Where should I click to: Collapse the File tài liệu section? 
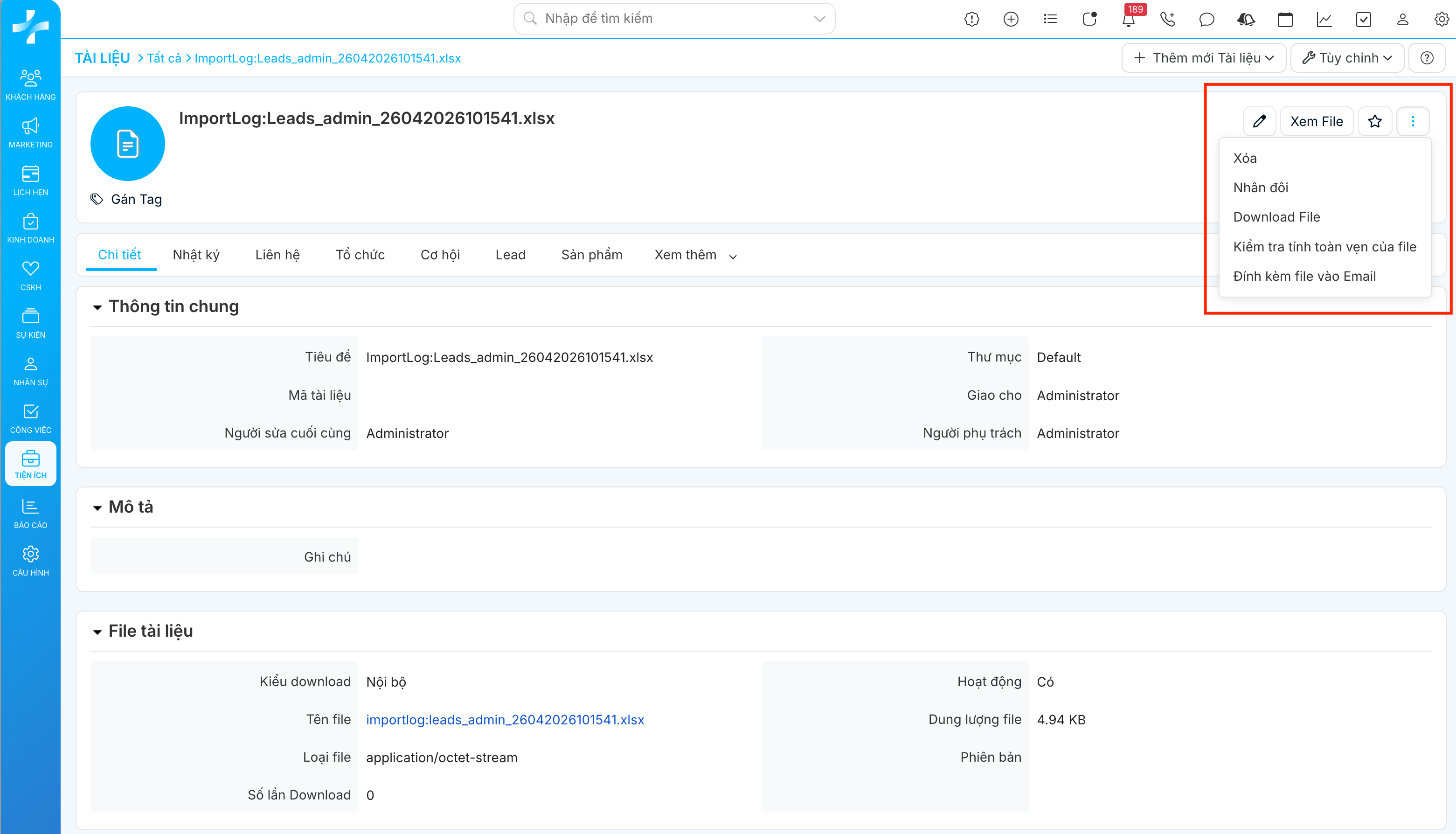click(97, 632)
